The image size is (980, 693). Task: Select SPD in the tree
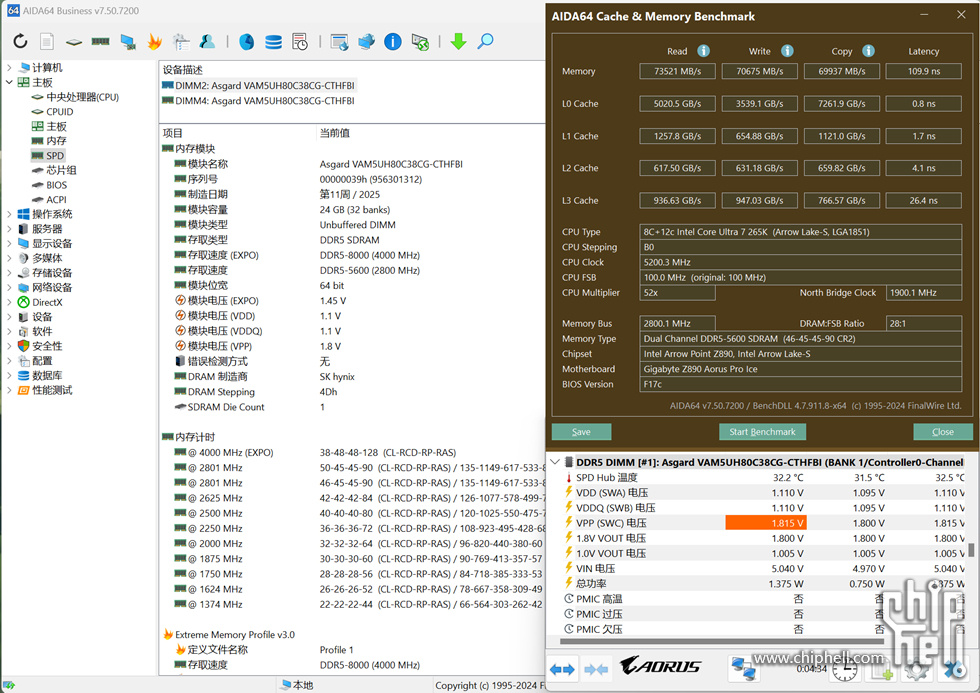pyautogui.click(x=54, y=156)
